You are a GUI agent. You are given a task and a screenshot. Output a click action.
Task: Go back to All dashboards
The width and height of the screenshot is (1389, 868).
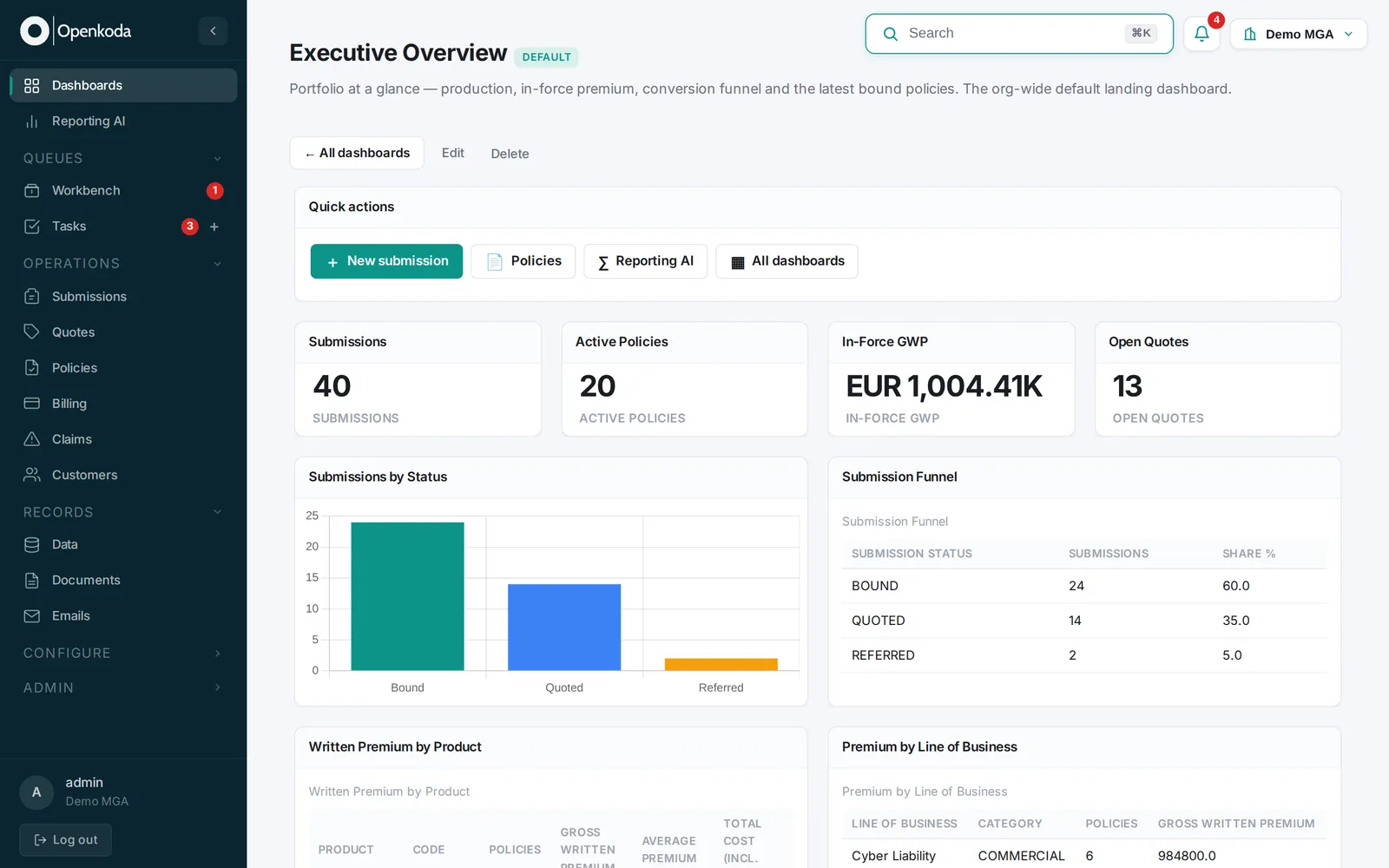click(x=357, y=153)
